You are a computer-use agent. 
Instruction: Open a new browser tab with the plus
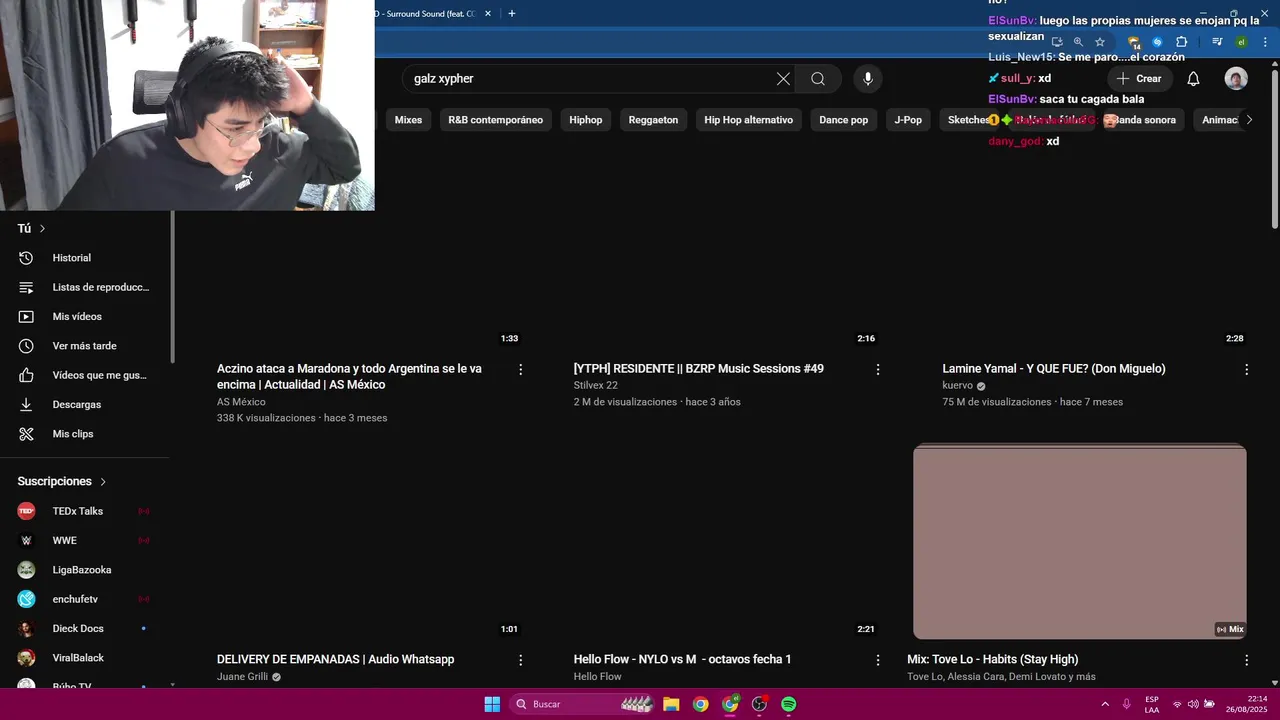tap(512, 14)
